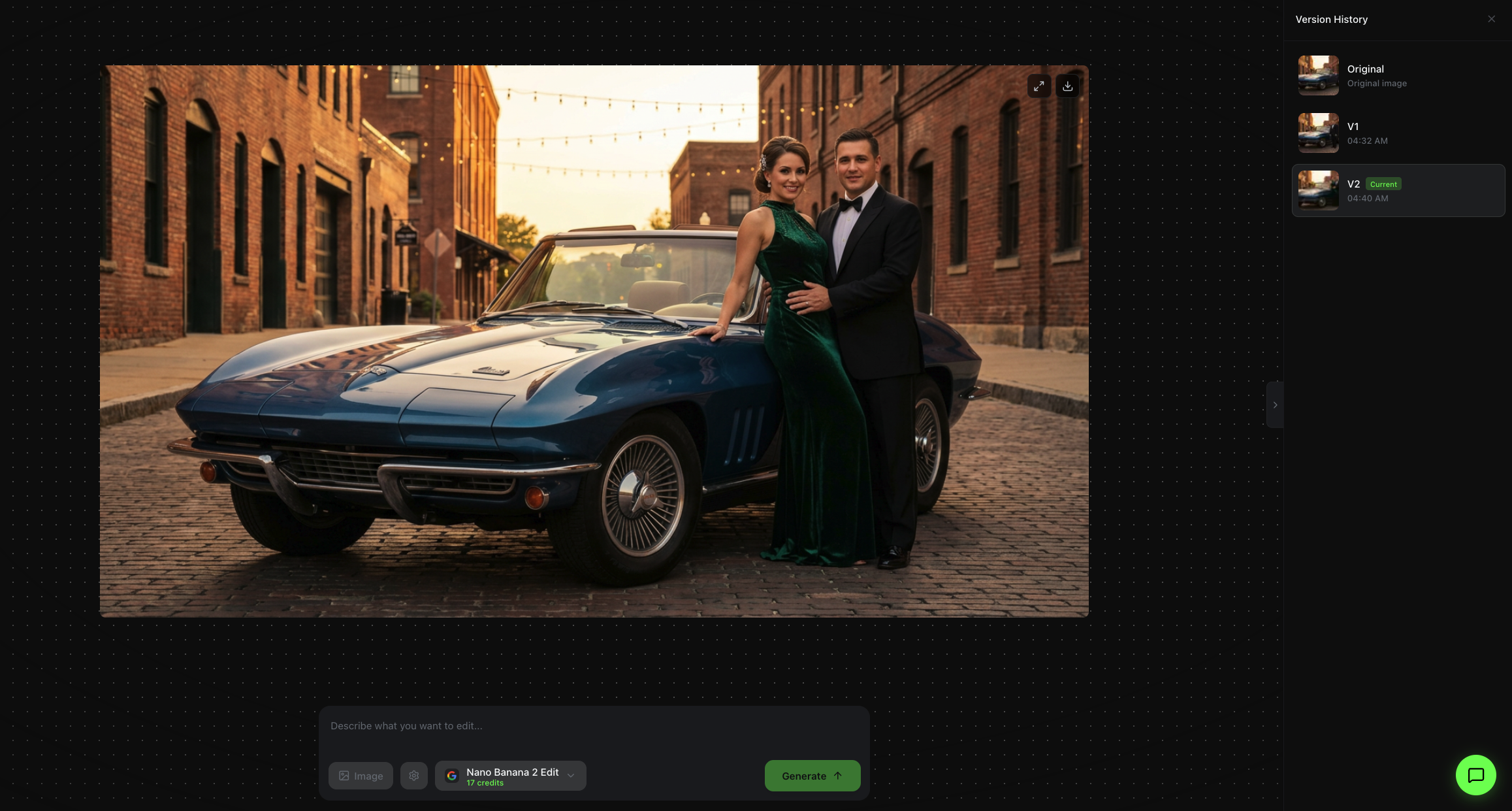The width and height of the screenshot is (1512, 811).
Task: Click the Original image thumbnail
Action: [1318, 76]
